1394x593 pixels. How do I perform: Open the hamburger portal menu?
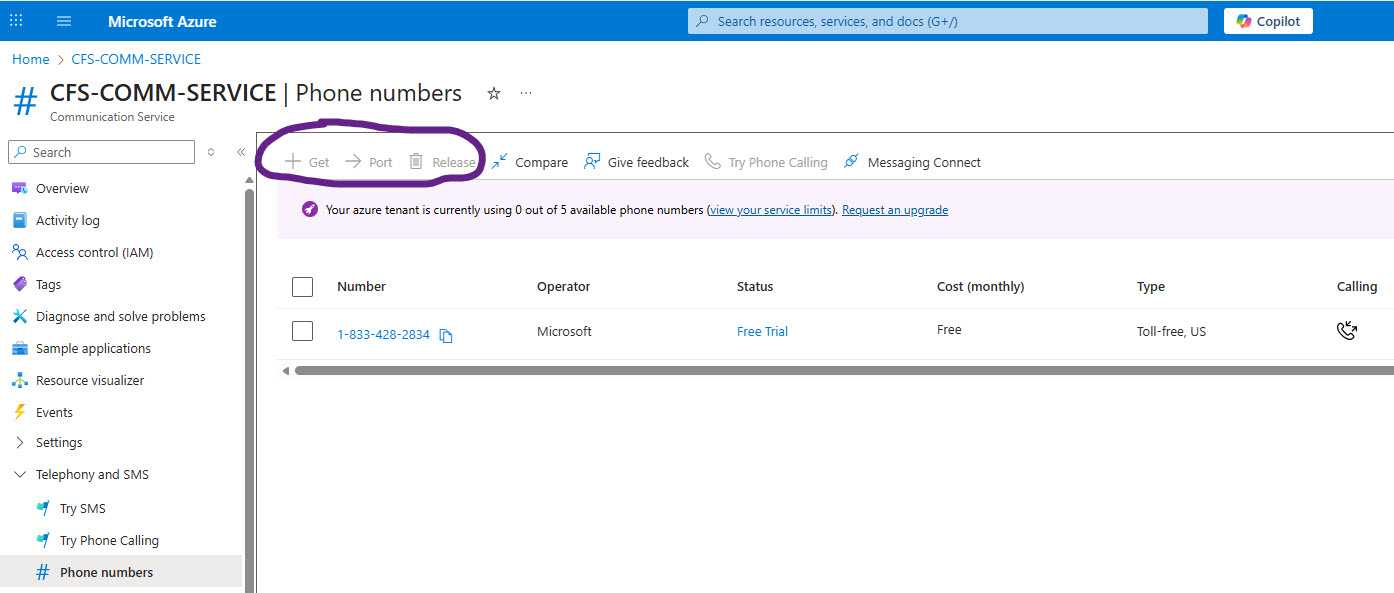coord(64,21)
